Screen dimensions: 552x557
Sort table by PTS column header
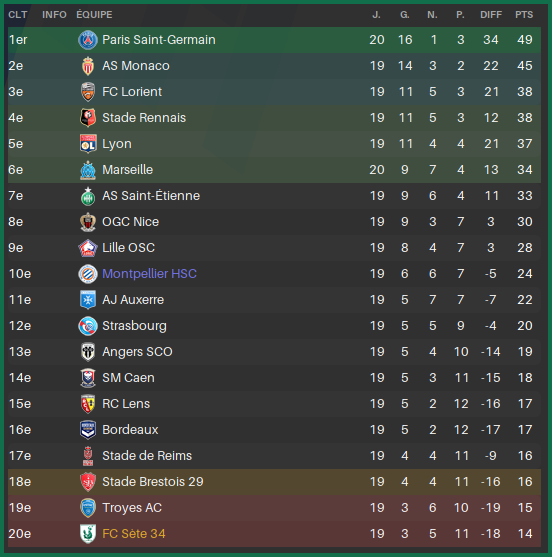click(524, 15)
